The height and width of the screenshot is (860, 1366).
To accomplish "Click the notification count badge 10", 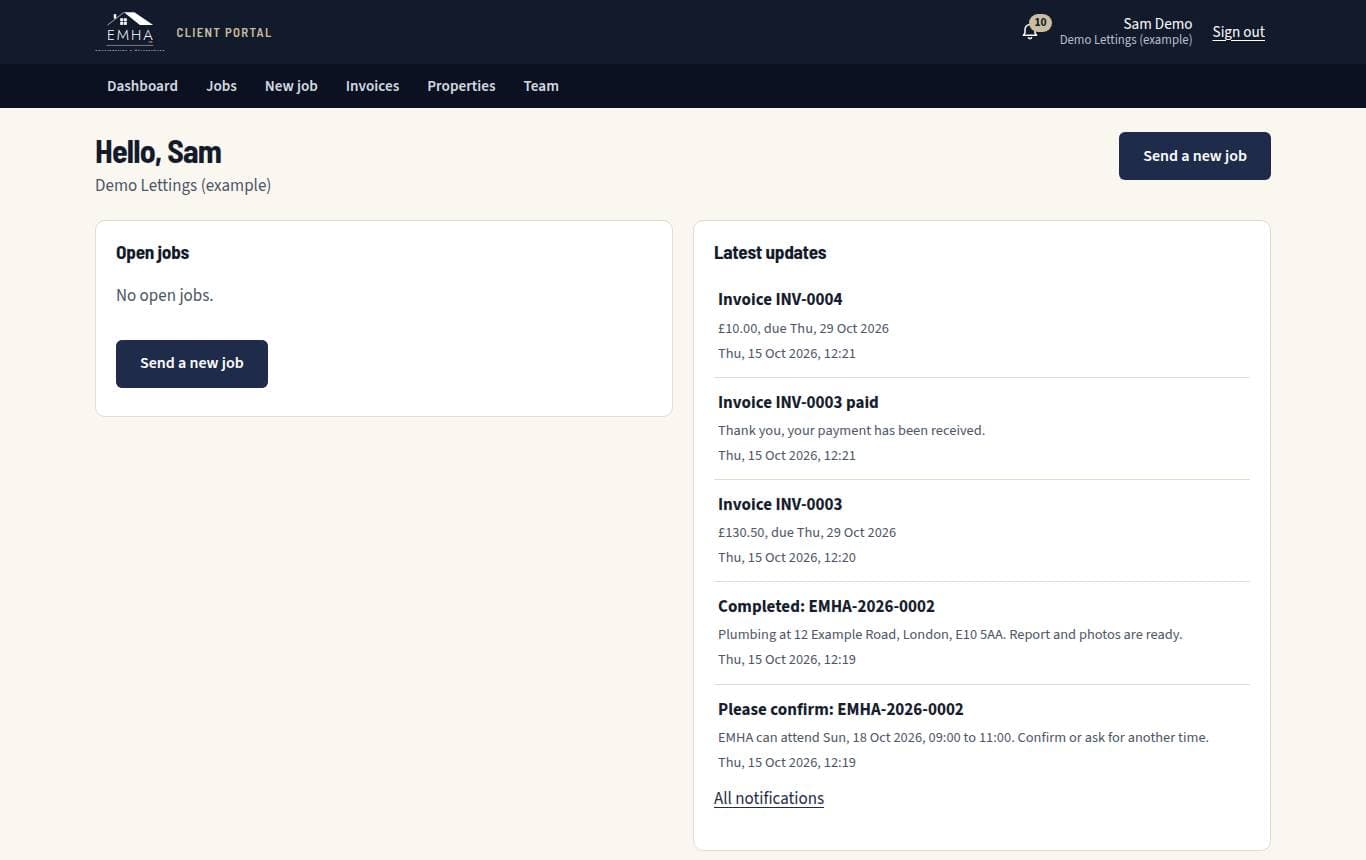I will [1041, 22].
